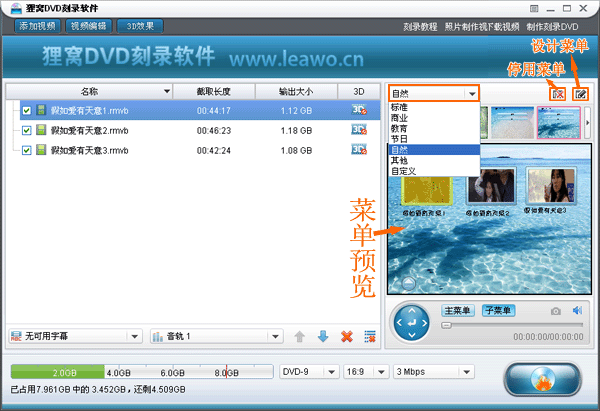
Task: Click the 1.18 GB output size cell
Action: tap(296, 131)
